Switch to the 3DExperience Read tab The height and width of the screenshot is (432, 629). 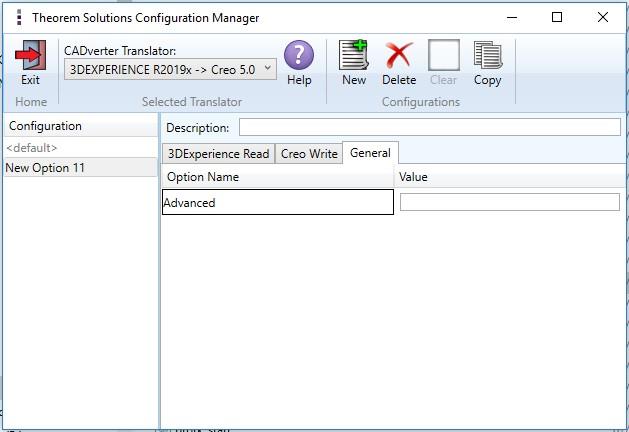coord(218,154)
